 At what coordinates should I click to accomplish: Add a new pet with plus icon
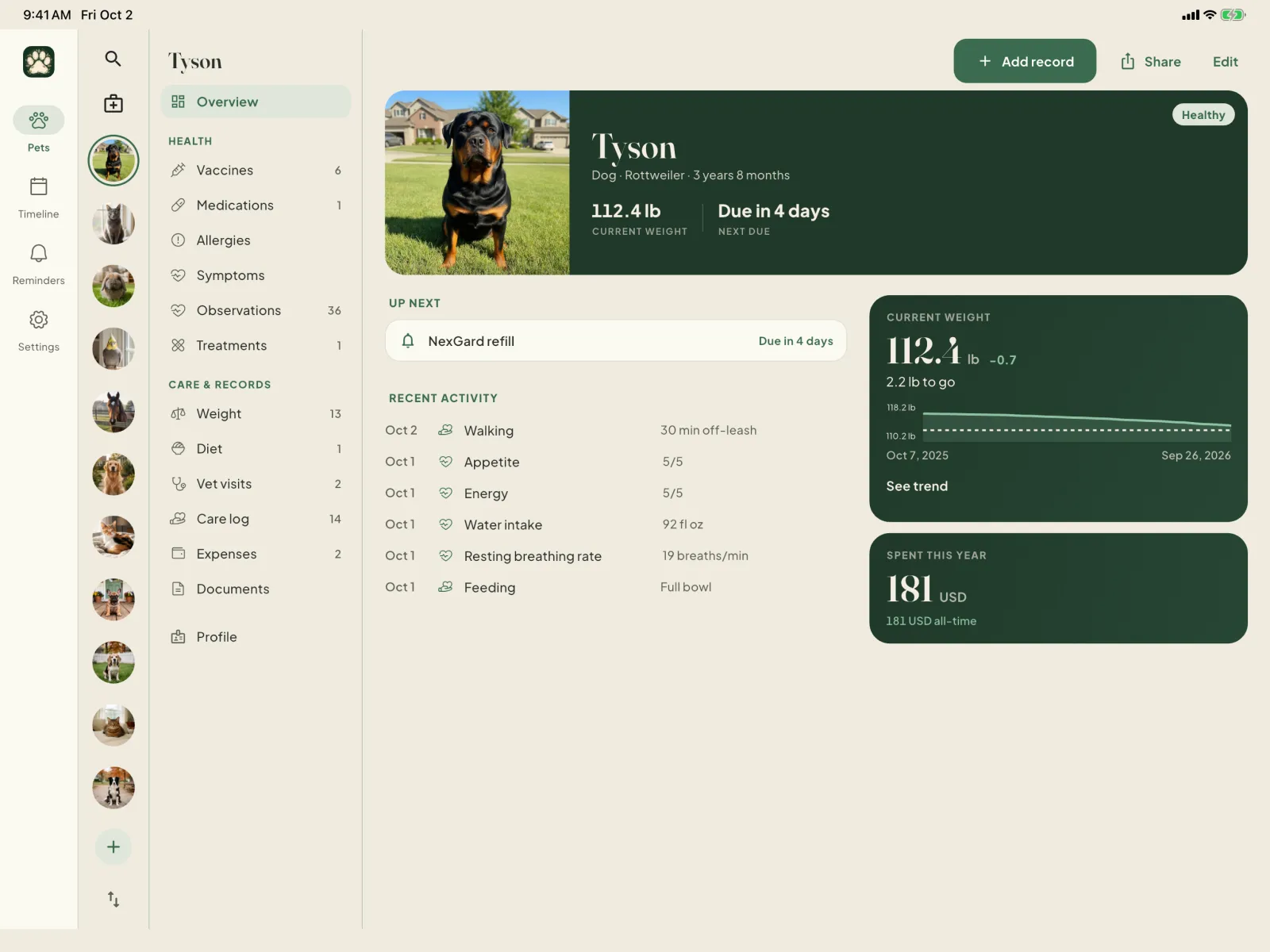[x=114, y=846]
